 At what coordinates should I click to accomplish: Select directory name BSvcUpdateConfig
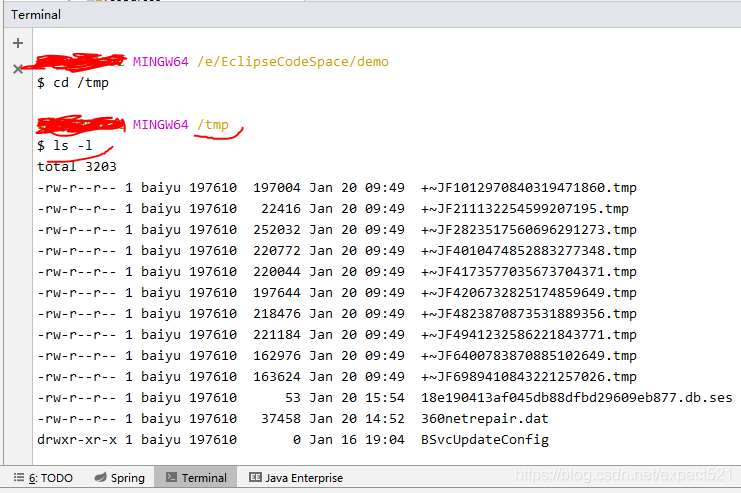(x=485, y=440)
